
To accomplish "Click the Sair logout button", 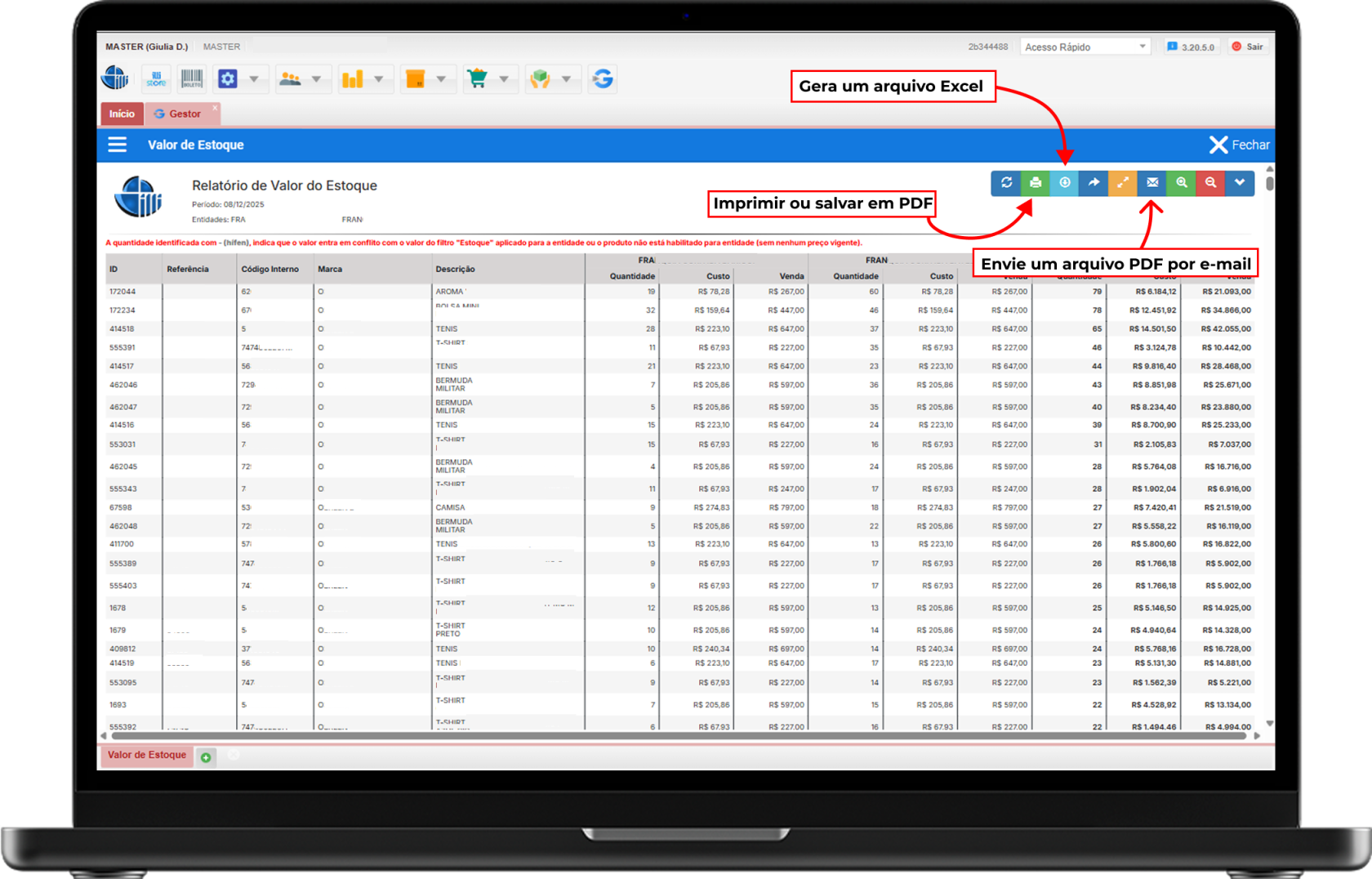I will (x=1248, y=47).
